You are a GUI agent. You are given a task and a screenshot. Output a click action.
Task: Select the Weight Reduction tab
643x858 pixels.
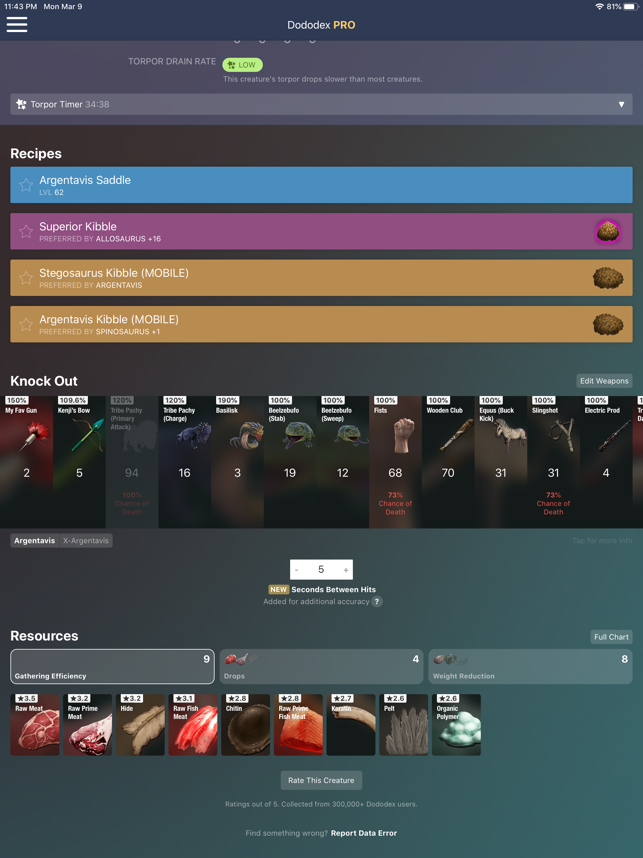530,666
